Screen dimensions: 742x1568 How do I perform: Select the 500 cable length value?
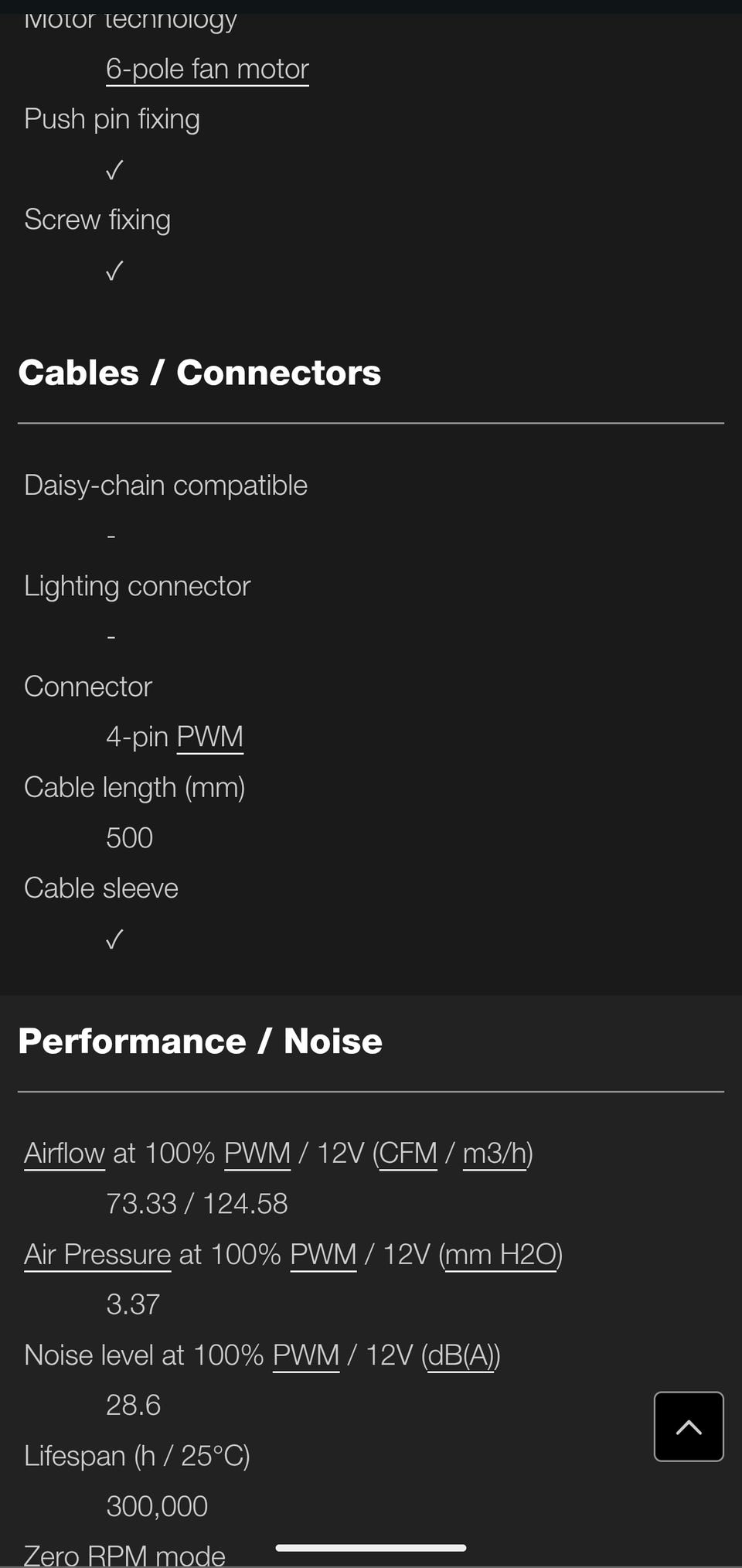[x=129, y=838]
